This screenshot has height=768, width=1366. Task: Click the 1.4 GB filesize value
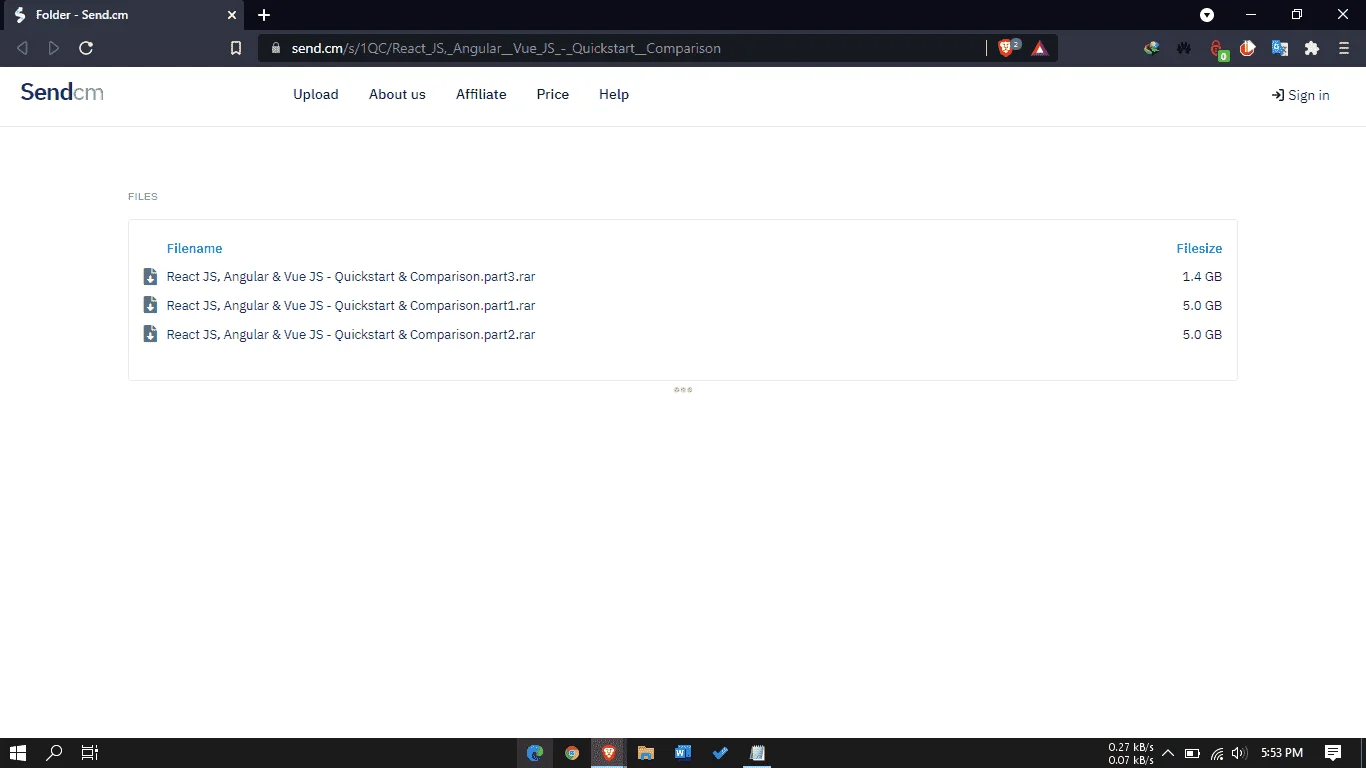(1202, 277)
